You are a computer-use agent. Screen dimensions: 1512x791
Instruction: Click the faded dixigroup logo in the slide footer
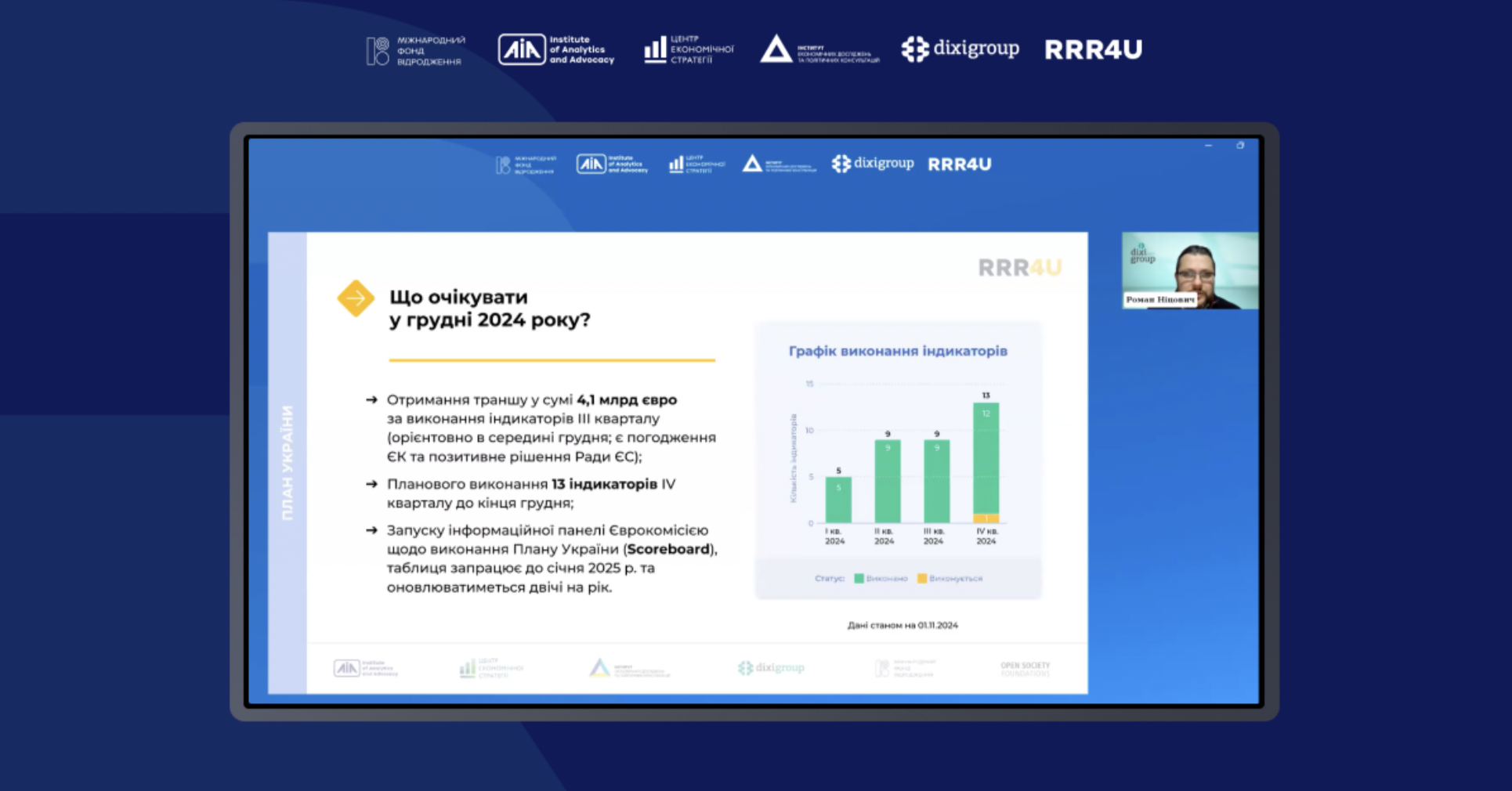(x=771, y=668)
